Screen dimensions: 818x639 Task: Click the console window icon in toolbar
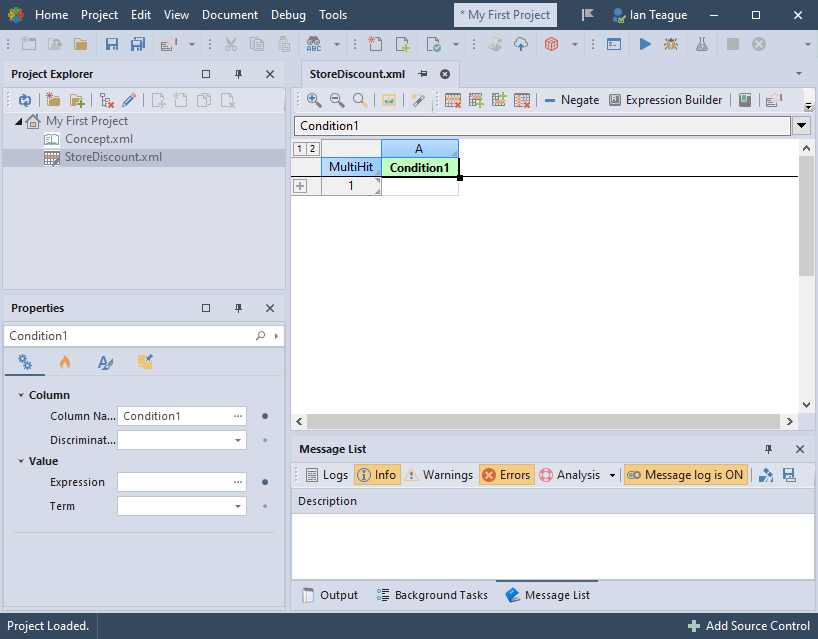tap(614, 44)
